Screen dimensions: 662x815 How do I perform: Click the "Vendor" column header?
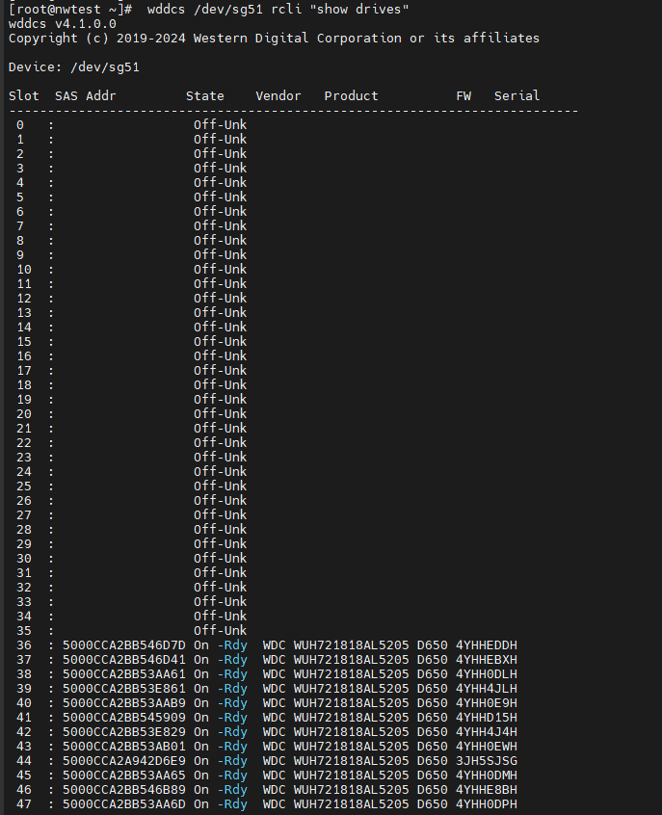pos(278,96)
